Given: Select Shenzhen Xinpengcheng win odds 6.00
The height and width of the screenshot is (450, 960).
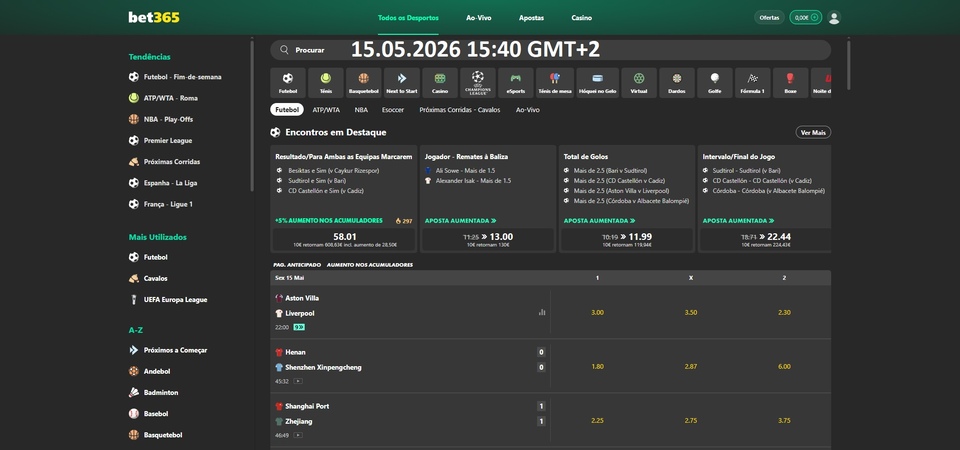Looking at the screenshot, I should [784, 367].
